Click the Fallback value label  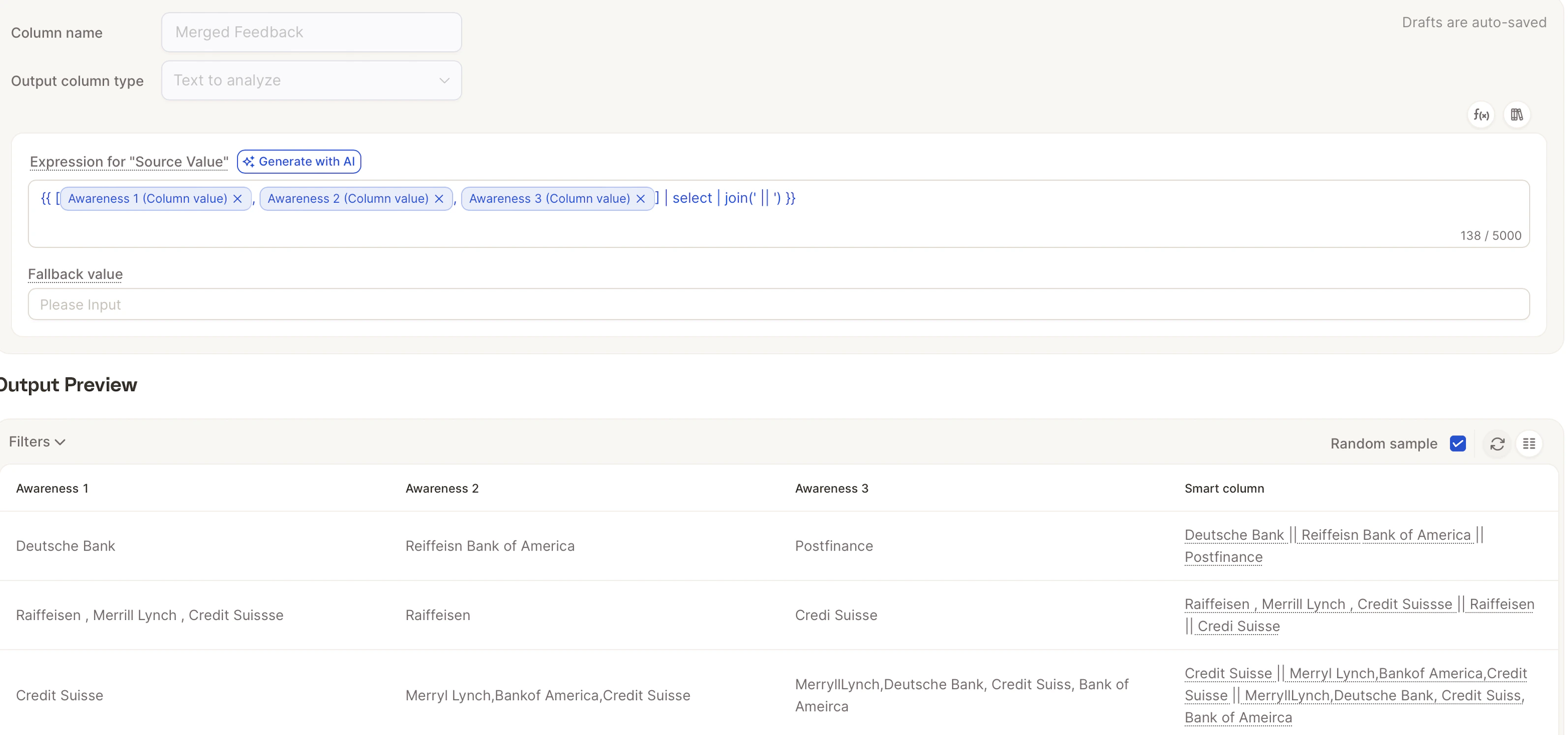pos(75,275)
